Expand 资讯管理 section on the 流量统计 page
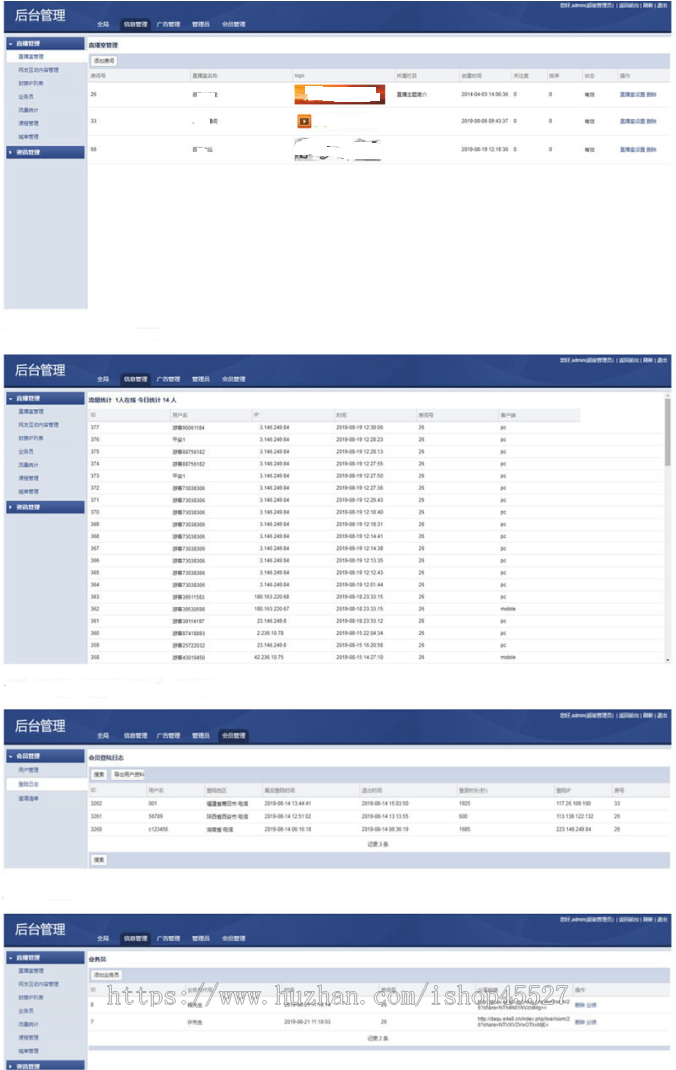The image size is (676, 1070). tap(45, 507)
